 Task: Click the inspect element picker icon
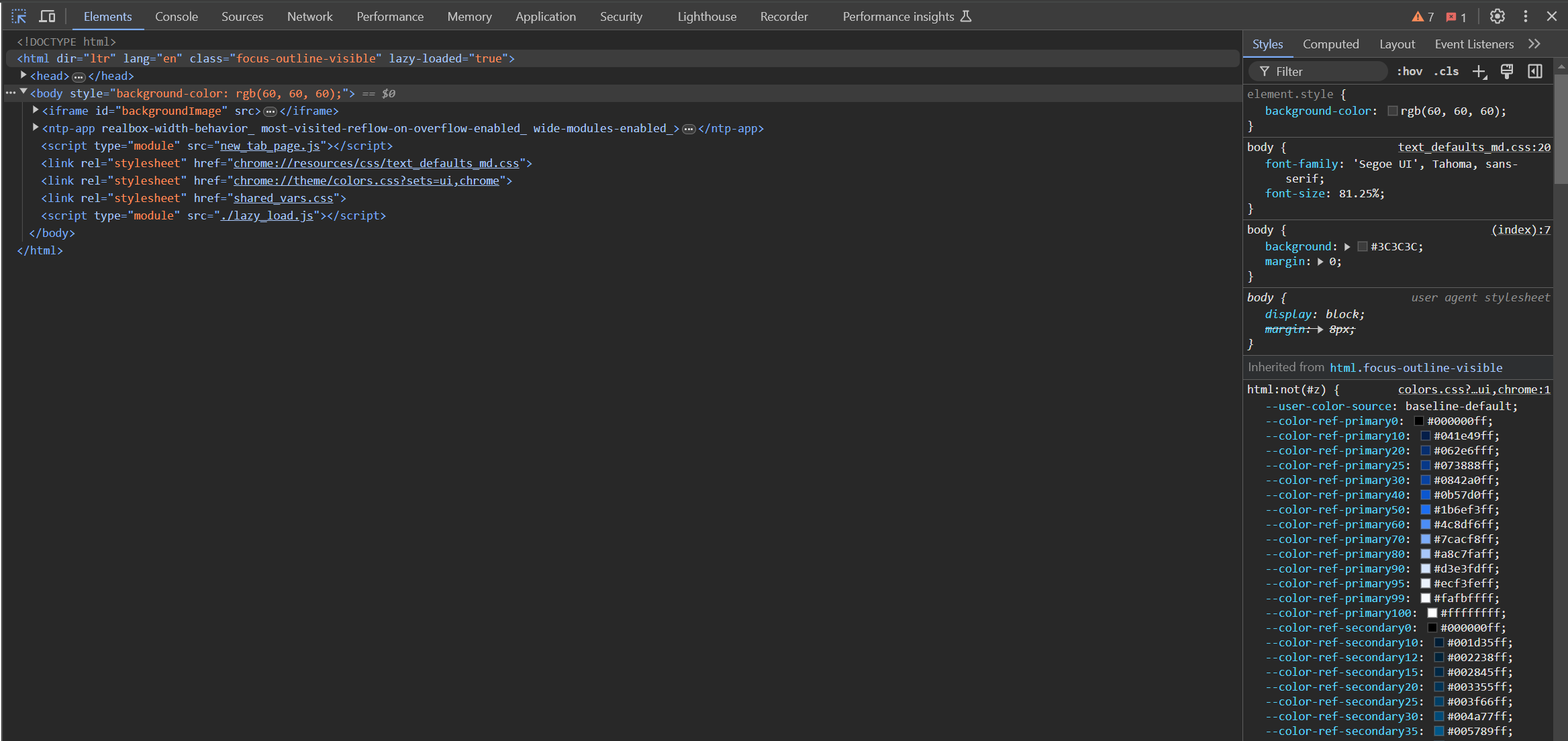18,15
